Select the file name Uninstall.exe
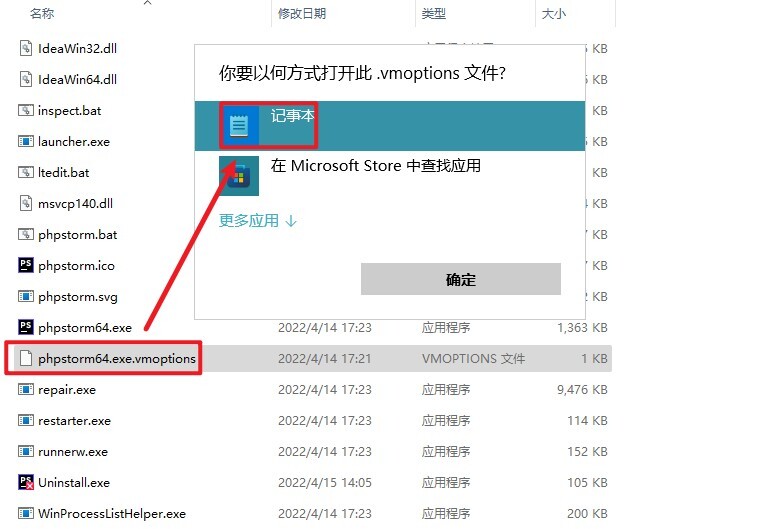The width and height of the screenshot is (778, 529). click(x=74, y=482)
